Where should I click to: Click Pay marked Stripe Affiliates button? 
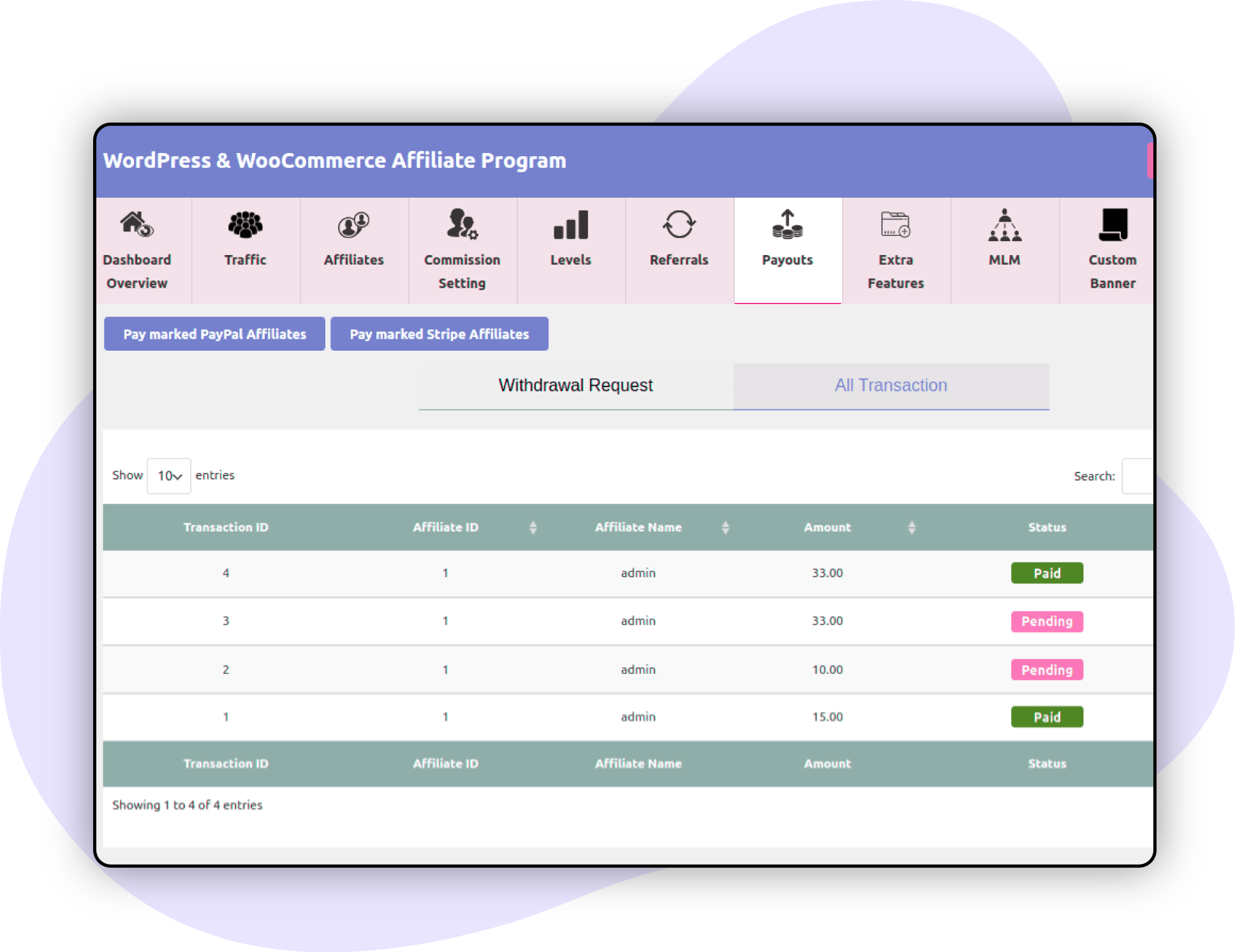[x=440, y=334]
